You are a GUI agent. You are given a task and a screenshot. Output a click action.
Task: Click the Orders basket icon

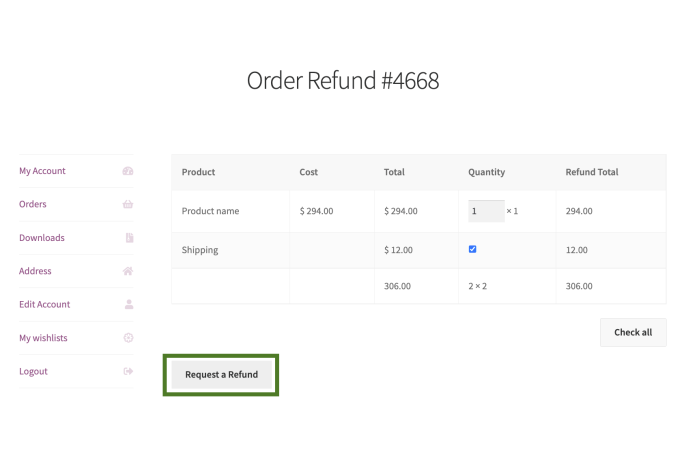pos(128,204)
